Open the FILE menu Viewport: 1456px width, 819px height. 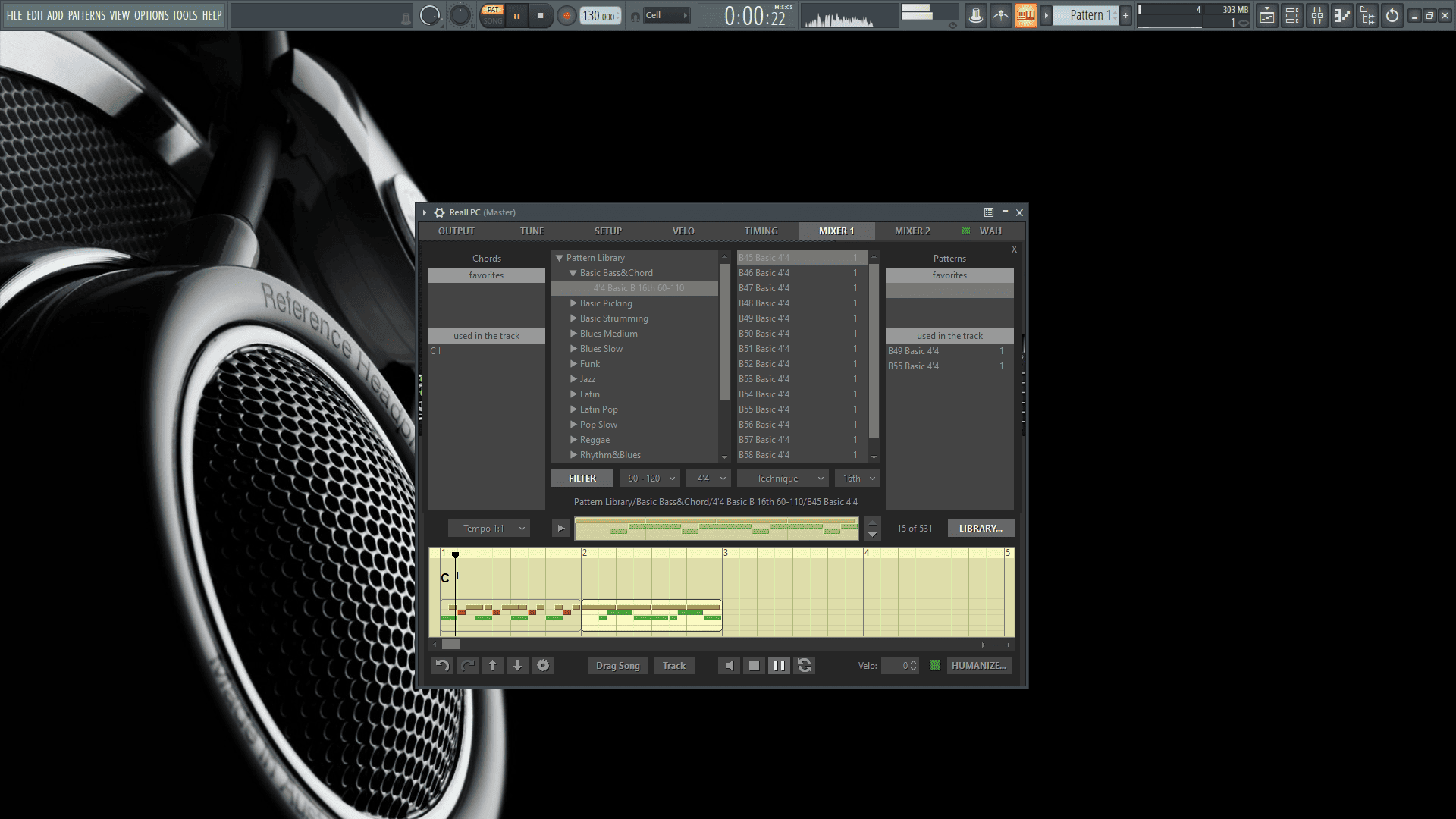point(14,15)
